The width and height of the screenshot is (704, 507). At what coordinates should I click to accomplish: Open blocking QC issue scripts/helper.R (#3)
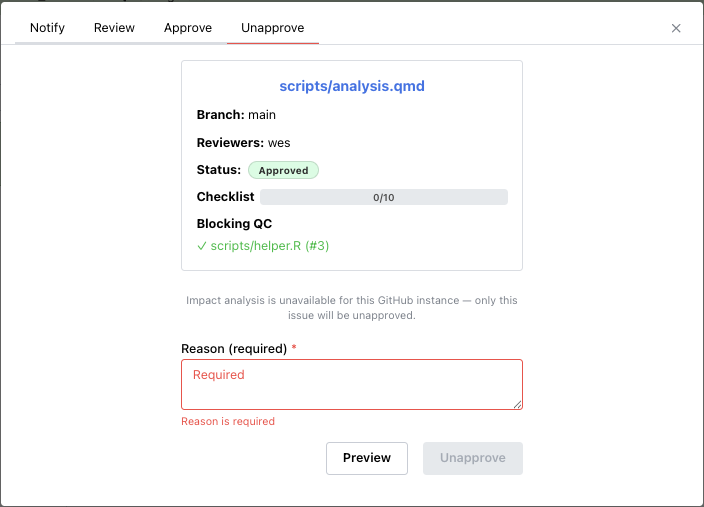tap(270, 245)
